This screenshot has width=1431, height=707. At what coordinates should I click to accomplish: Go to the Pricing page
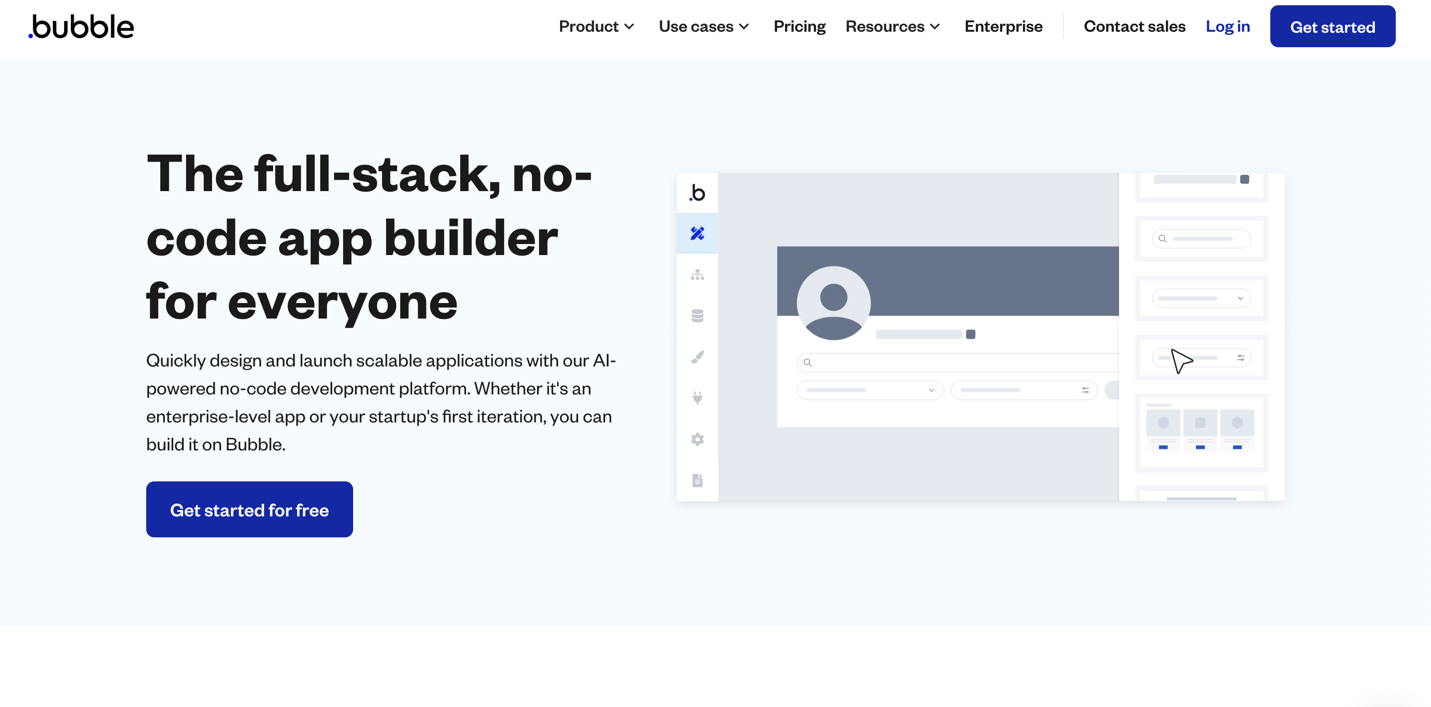pyautogui.click(x=799, y=27)
